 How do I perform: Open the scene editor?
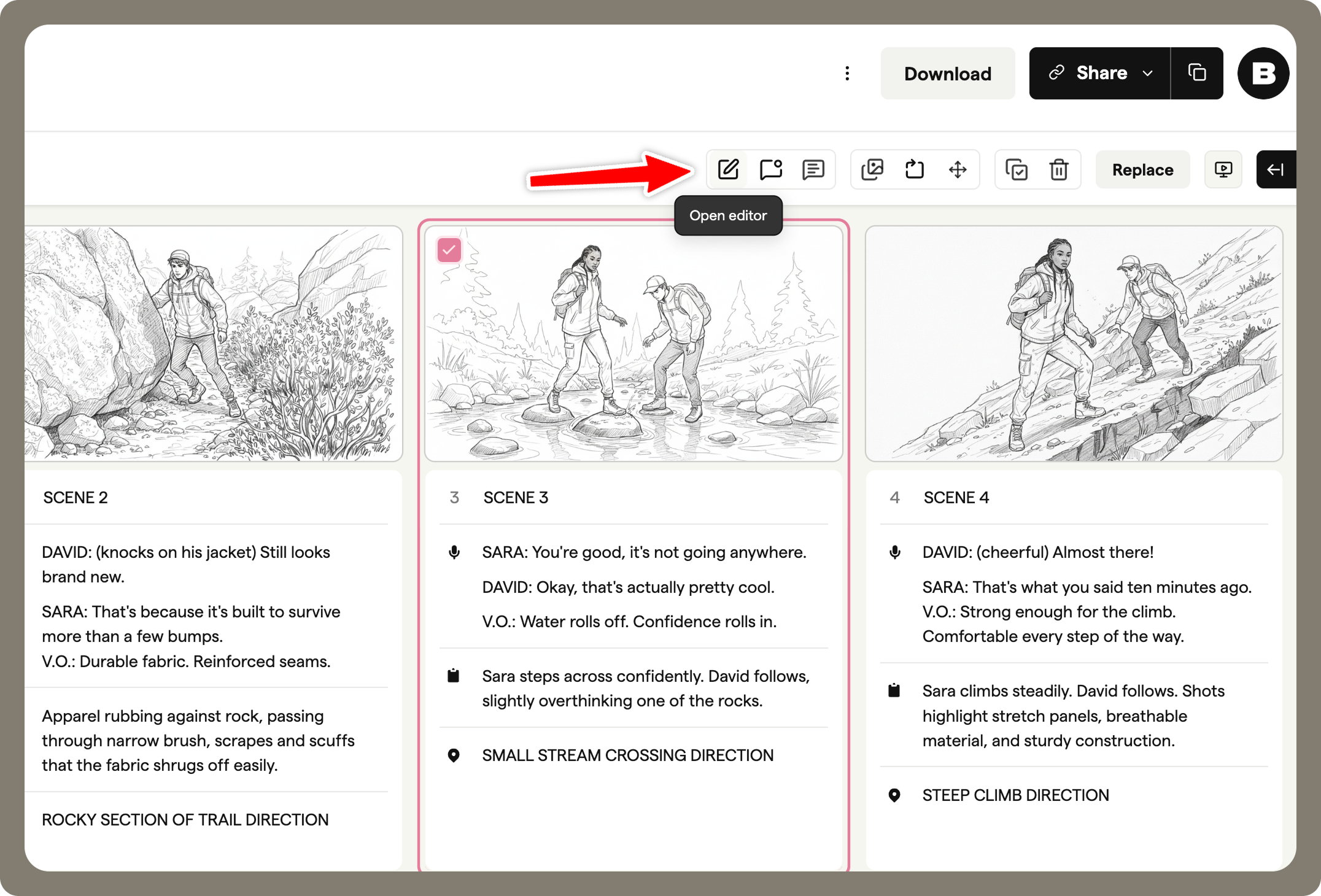point(728,169)
